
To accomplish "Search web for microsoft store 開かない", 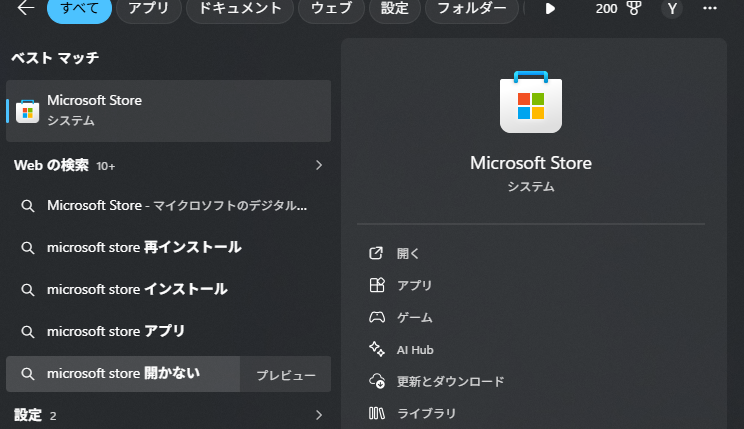I will click(123, 374).
